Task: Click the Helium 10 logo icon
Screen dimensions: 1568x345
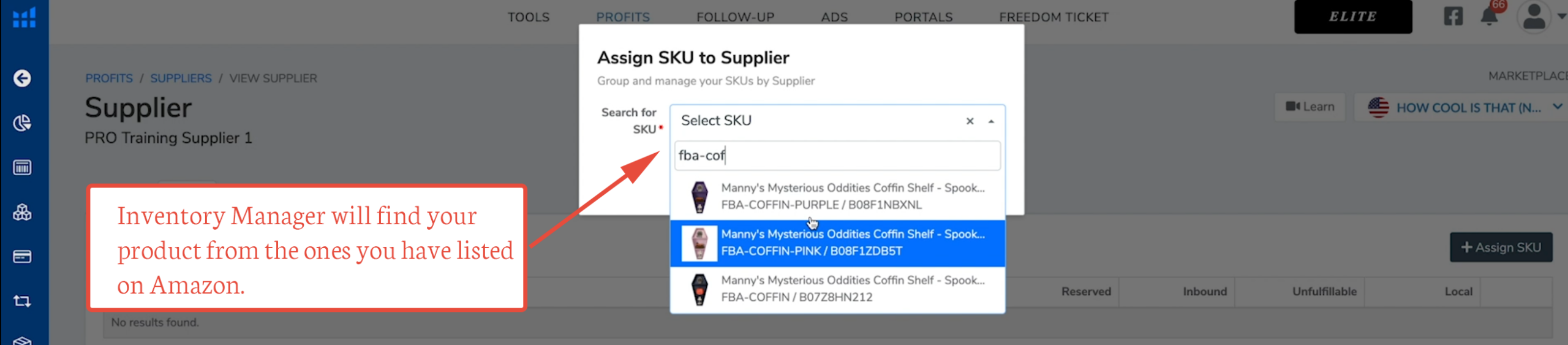Action: tap(24, 17)
